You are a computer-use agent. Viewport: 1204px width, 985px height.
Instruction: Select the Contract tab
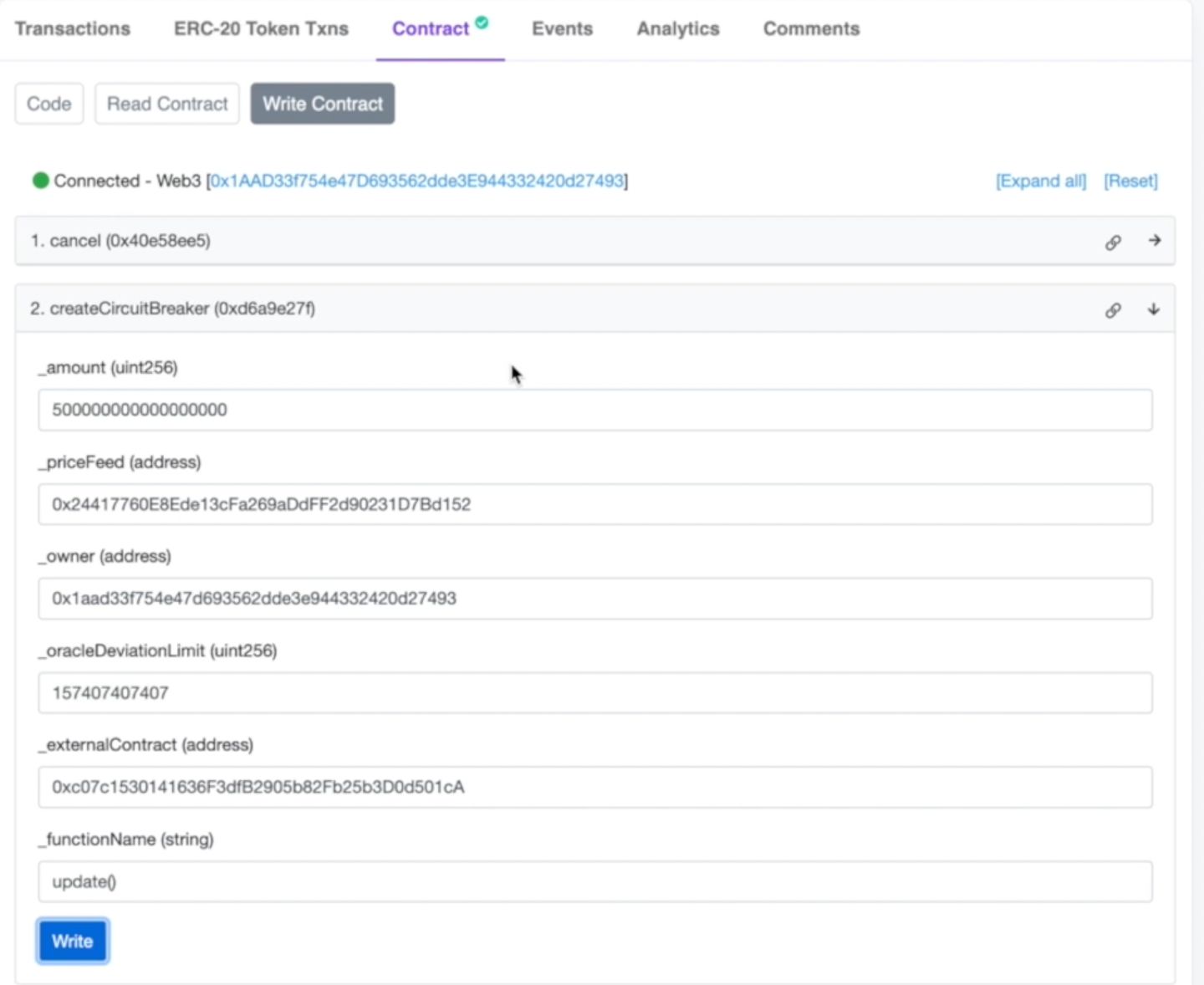point(431,28)
